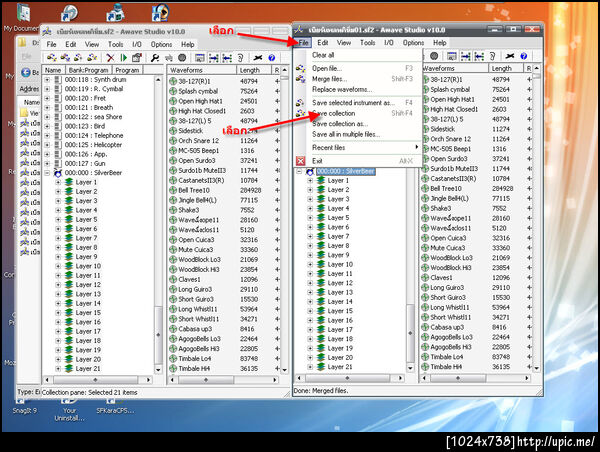
Task: Open Recent files submenu arrow
Action: pyautogui.click(x=416, y=148)
